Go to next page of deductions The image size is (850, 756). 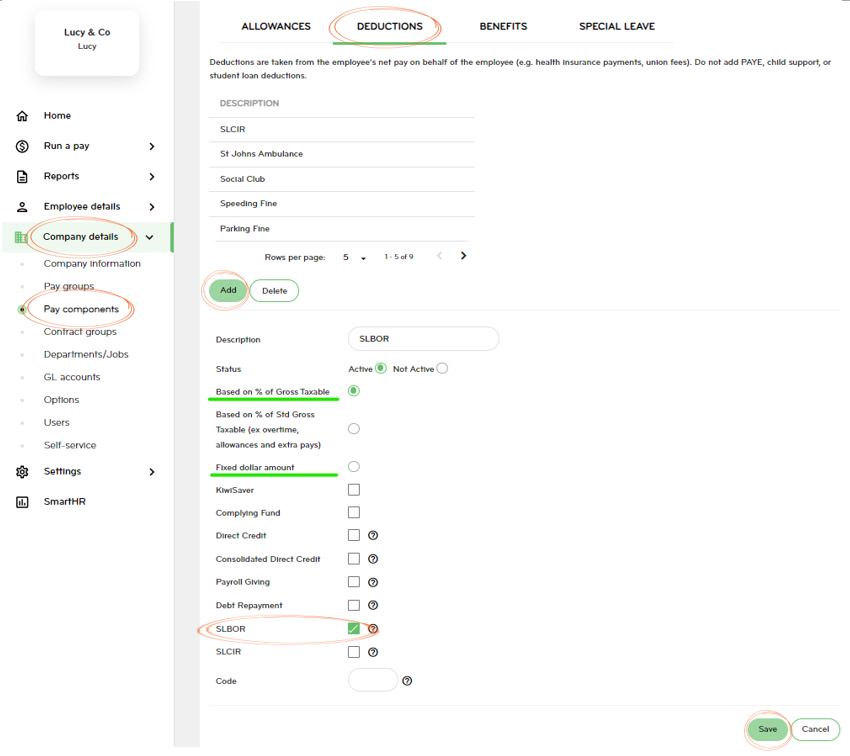tap(463, 256)
